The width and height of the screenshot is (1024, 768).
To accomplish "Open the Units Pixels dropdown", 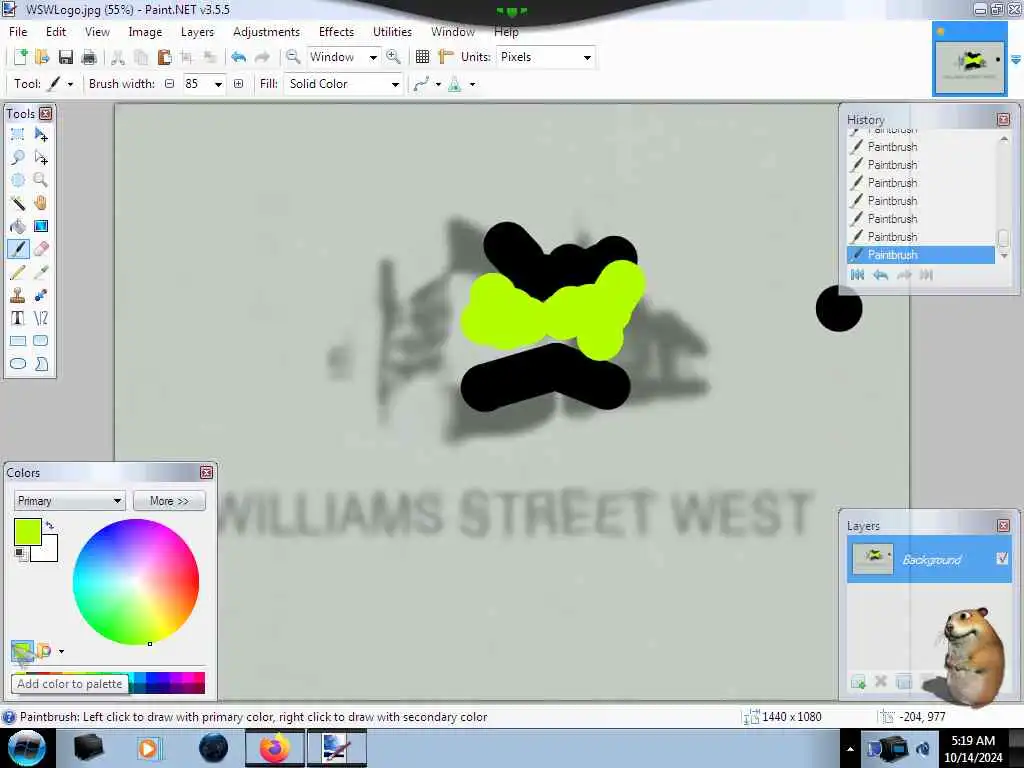I will 587,57.
